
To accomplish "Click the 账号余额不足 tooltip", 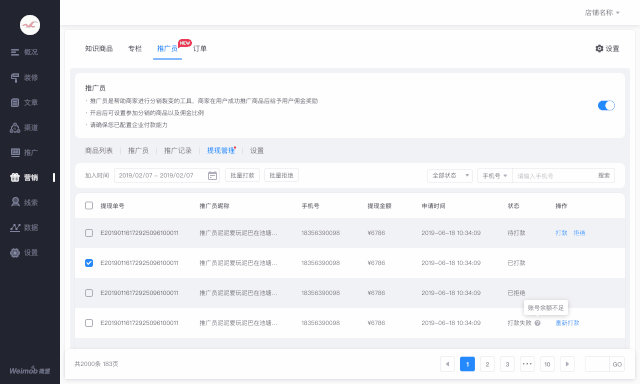I will click(x=546, y=308).
